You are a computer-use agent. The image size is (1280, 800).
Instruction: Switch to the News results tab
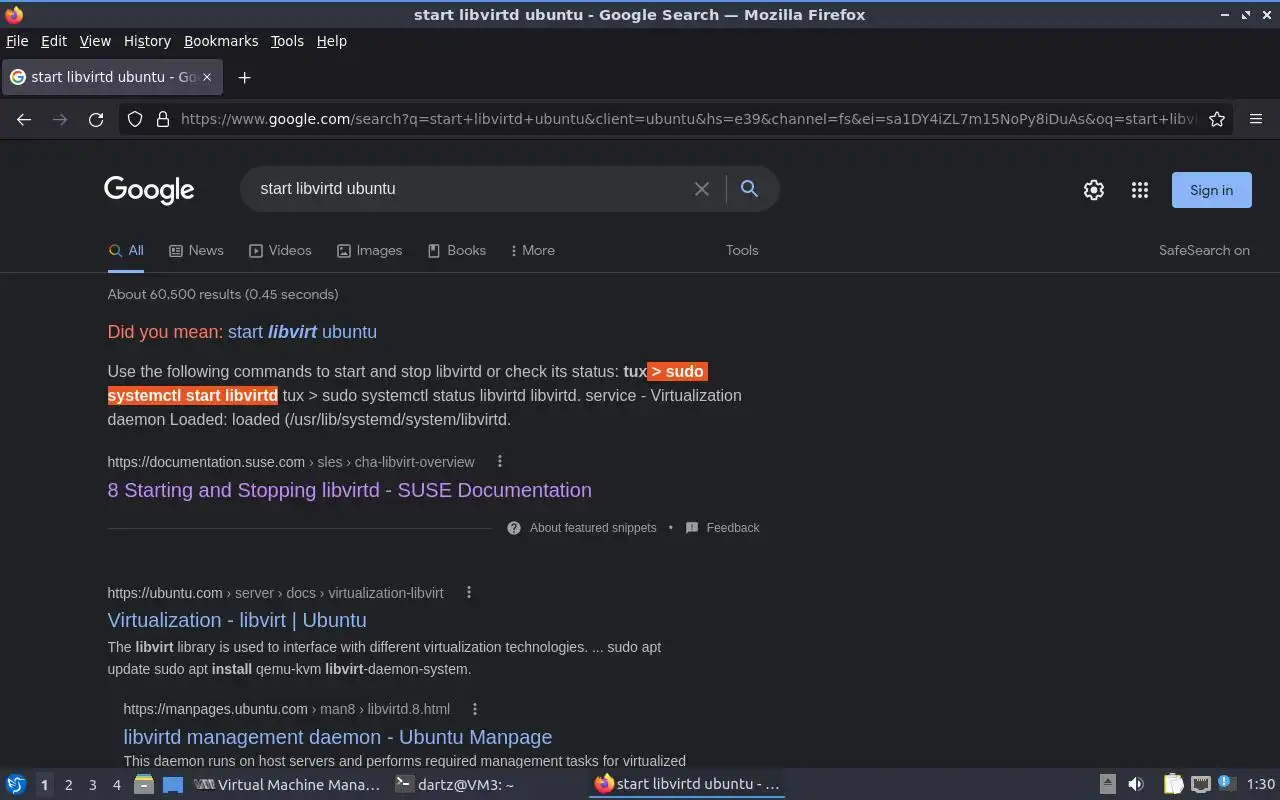(196, 251)
